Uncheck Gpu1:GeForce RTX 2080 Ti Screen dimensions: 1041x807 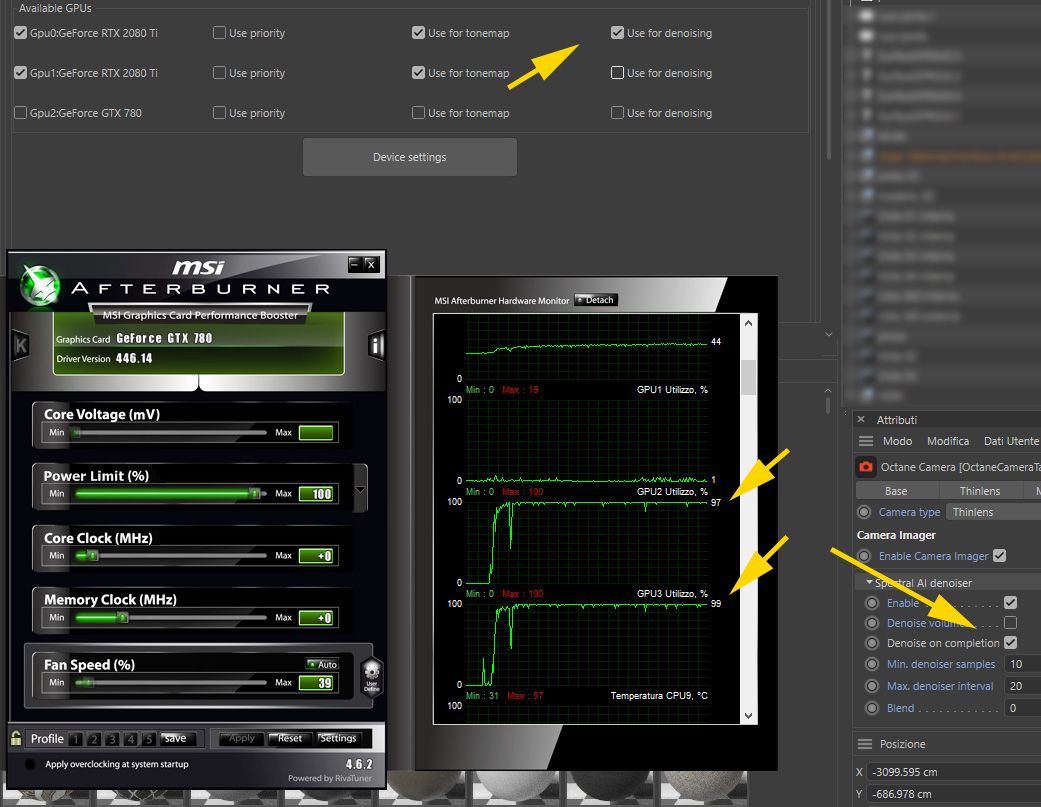[x=21, y=72]
